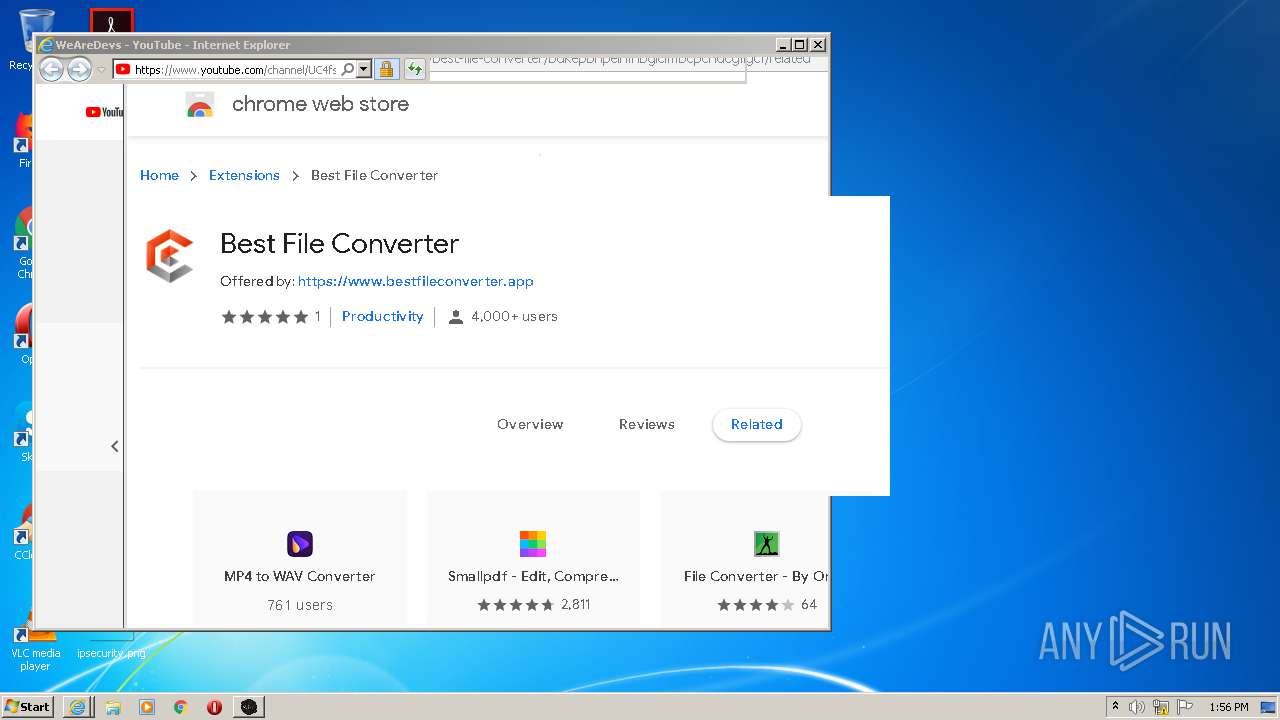Viewport: 1280px width, 720px height.
Task: Click the black round app taskbar button
Action: [248, 707]
